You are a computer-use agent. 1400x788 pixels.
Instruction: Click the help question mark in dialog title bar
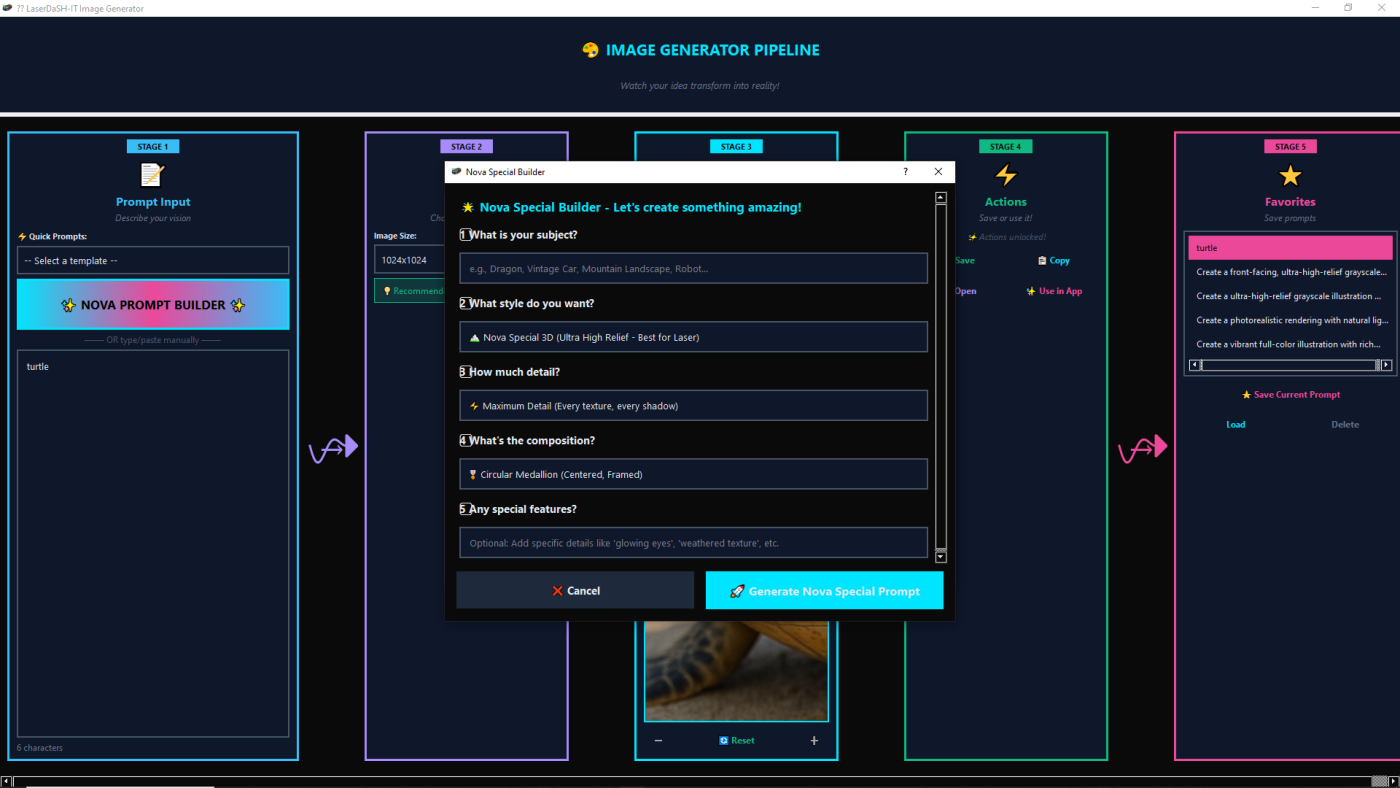(906, 172)
